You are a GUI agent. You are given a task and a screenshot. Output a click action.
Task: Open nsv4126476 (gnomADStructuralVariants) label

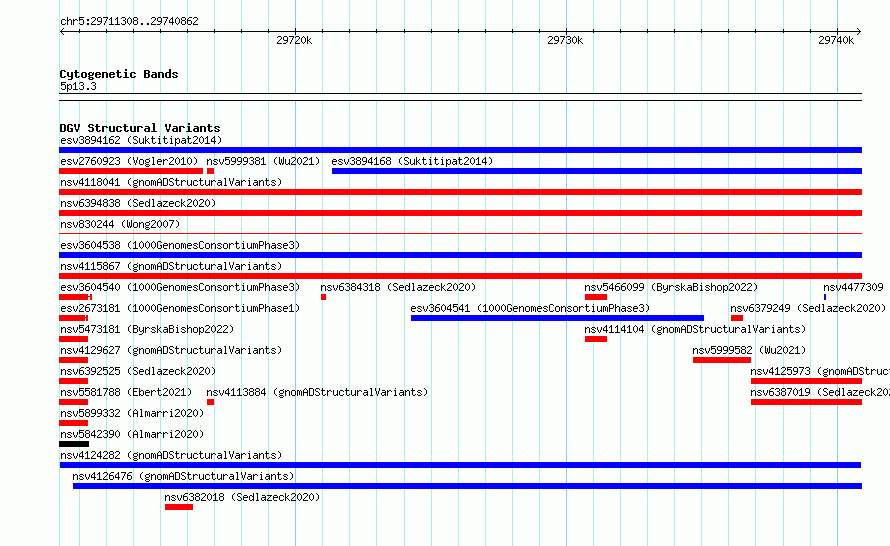tap(183, 476)
